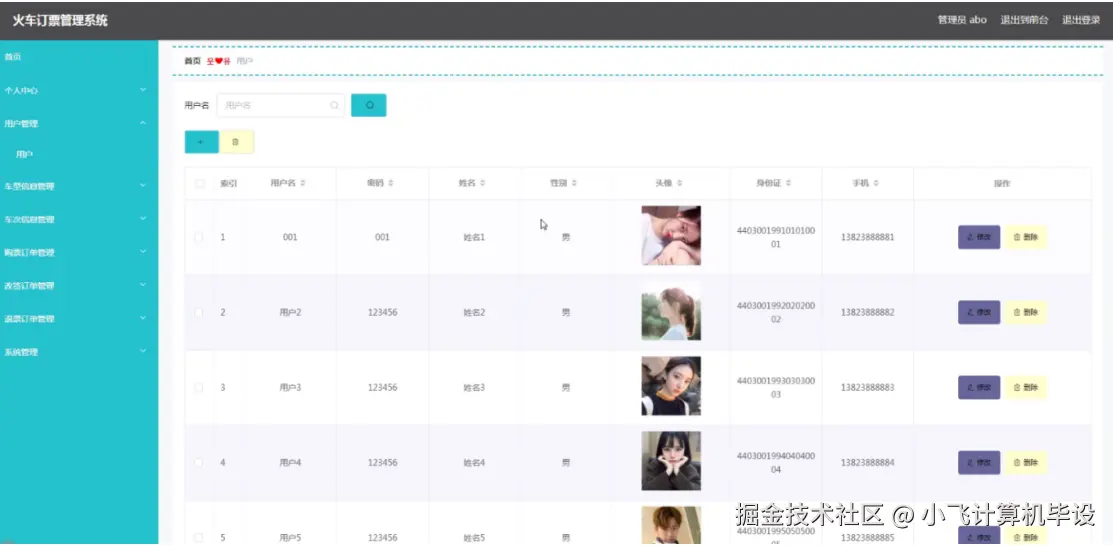Viewport: 1113px width, 546px height.
Task: Open the avatar thumbnail of 用户3
Action: click(x=671, y=386)
